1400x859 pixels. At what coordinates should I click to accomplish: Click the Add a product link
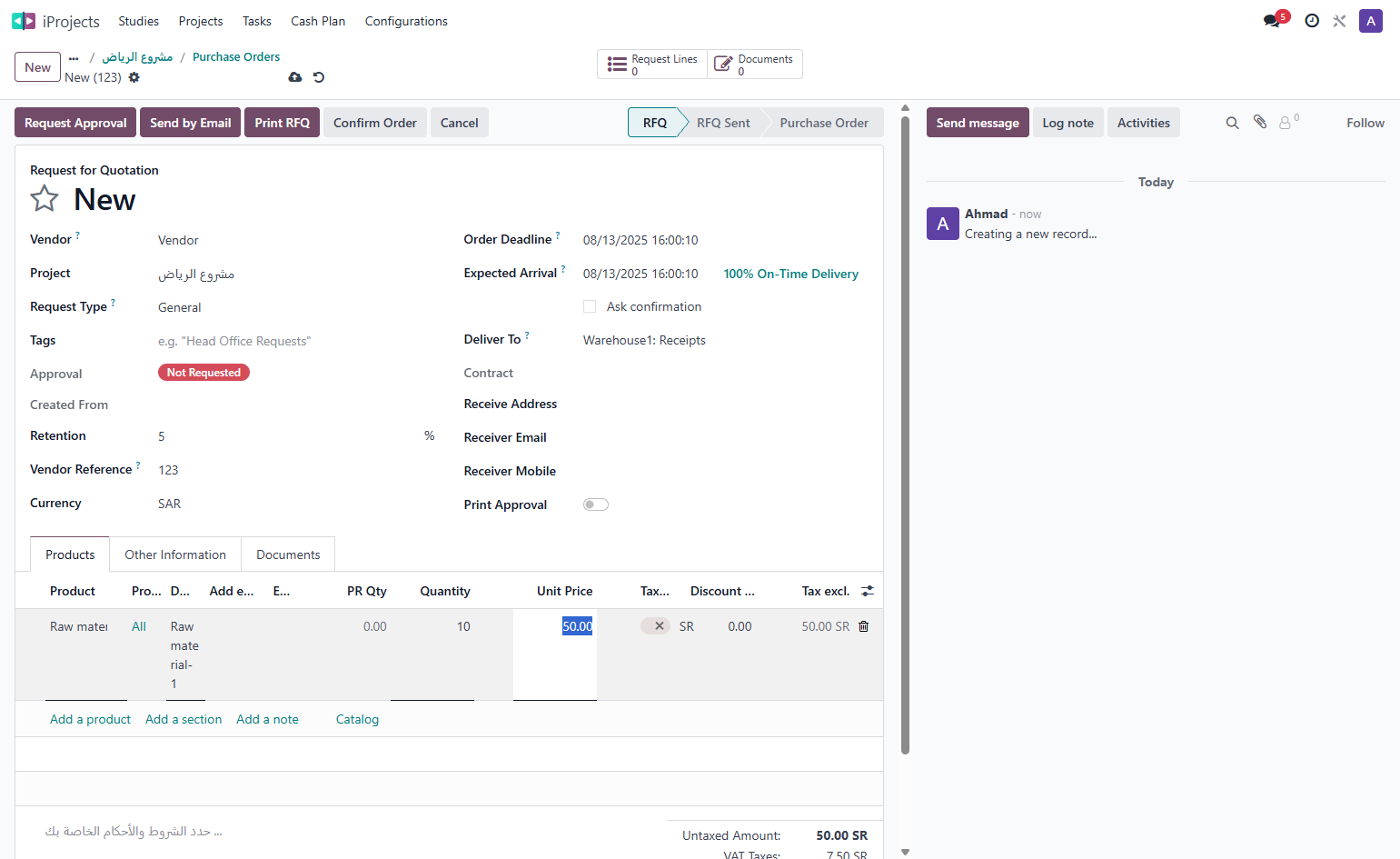(x=90, y=719)
